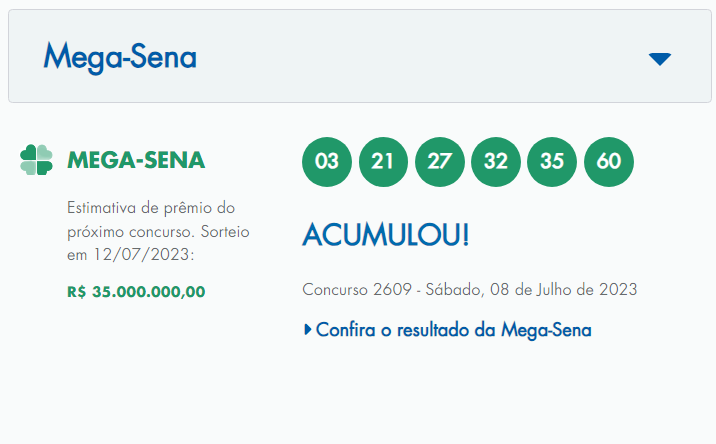Click the green clover logo icon
Viewport: 716px width, 444px height.
tap(36, 160)
